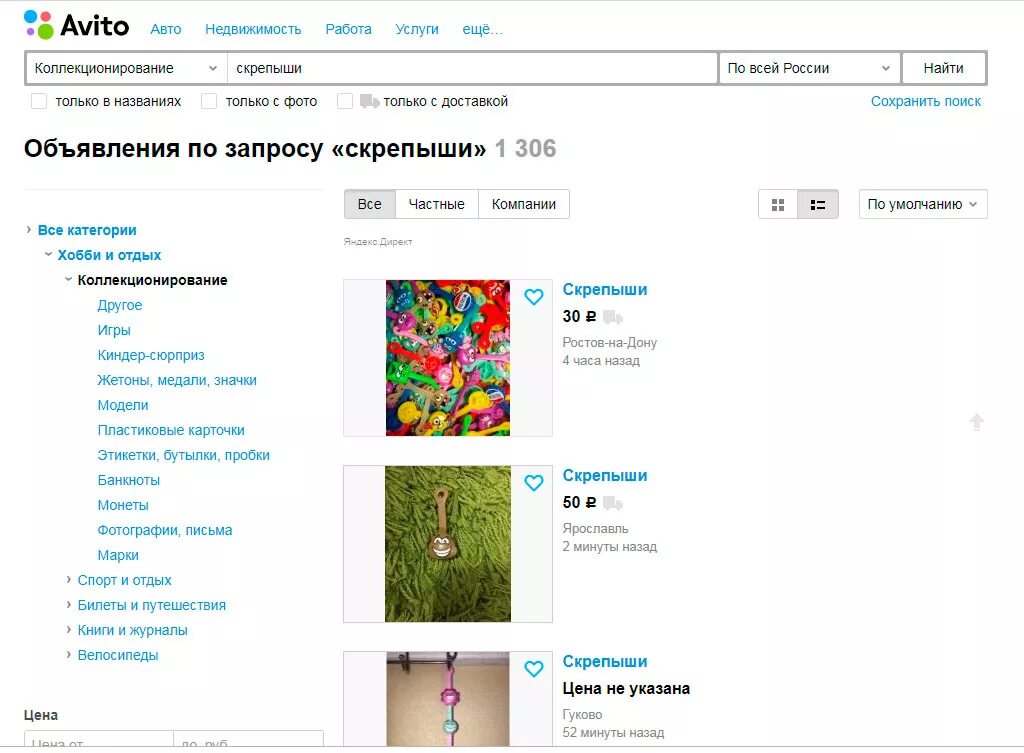This screenshot has width=1024, height=753.
Task: Expand the Книги и журналы arrow
Action: 69,630
